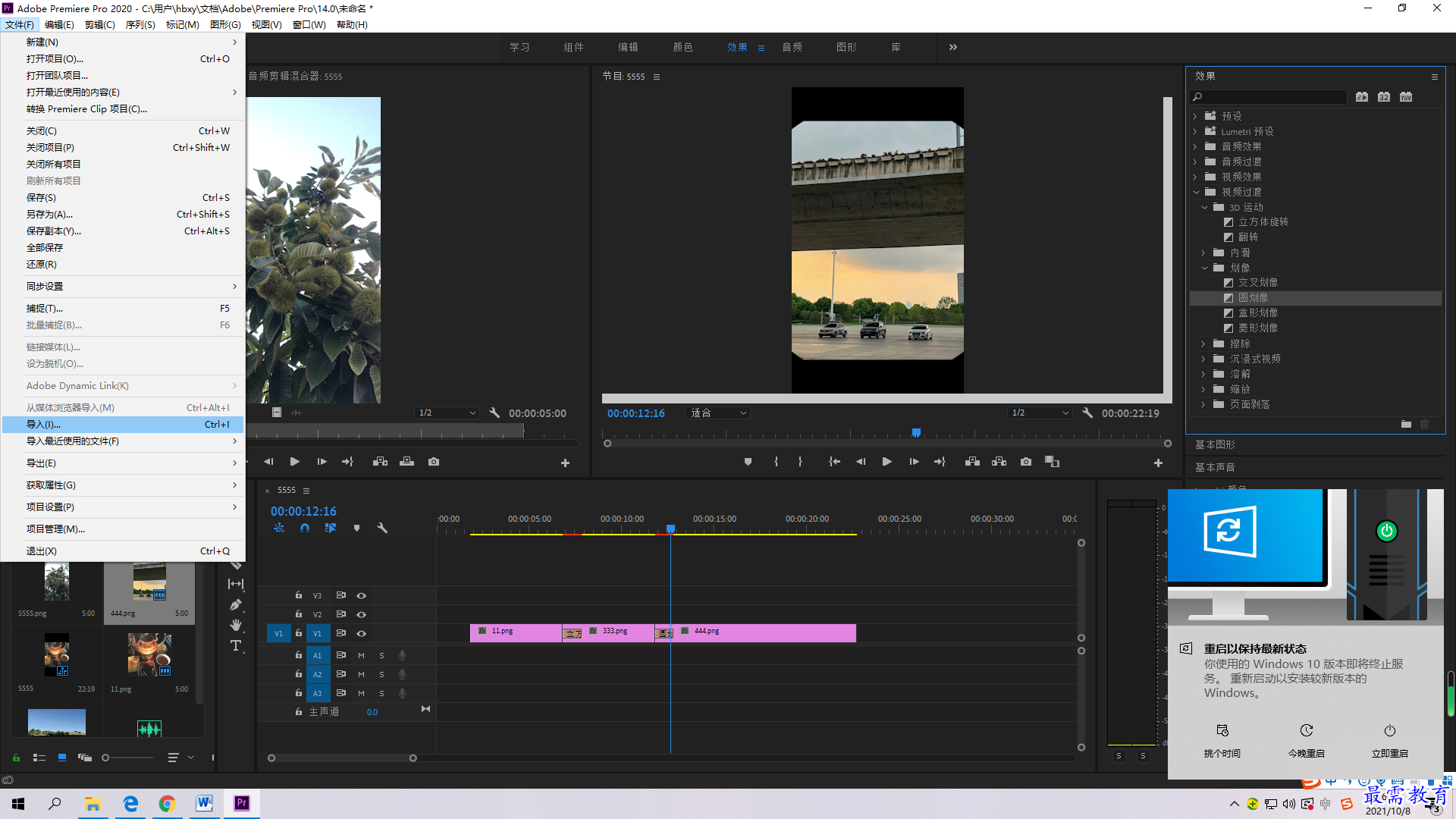This screenshot has height=819, width=1456.
Task: Collapse the 3D 运动 folder
Action: 1204,207
